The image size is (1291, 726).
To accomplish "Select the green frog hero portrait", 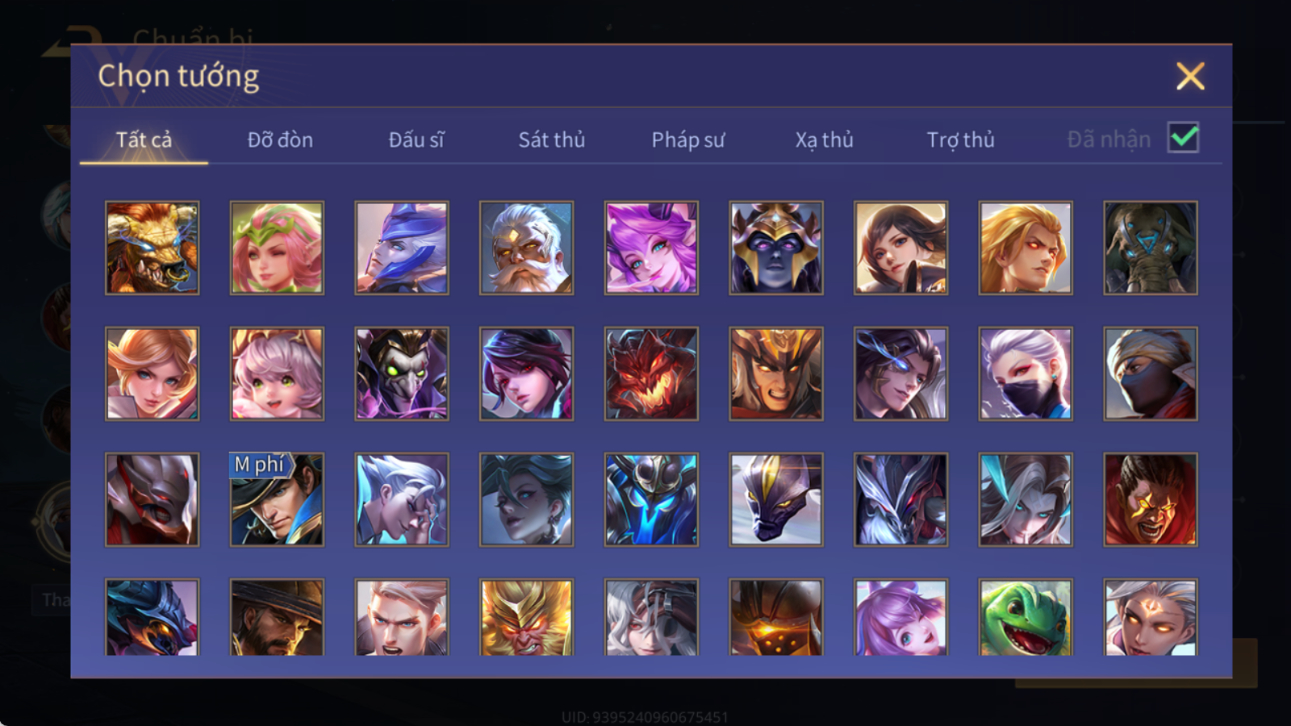I will pyautogui.click(x=1025, y=617).
